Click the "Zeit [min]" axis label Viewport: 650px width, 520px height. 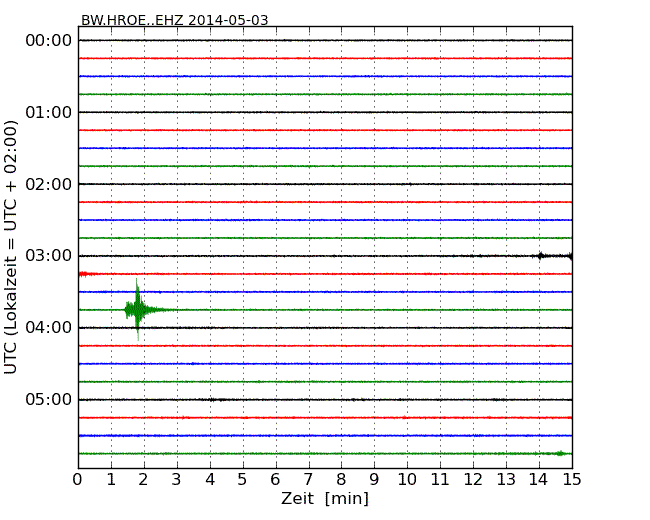tap(325, 498)
